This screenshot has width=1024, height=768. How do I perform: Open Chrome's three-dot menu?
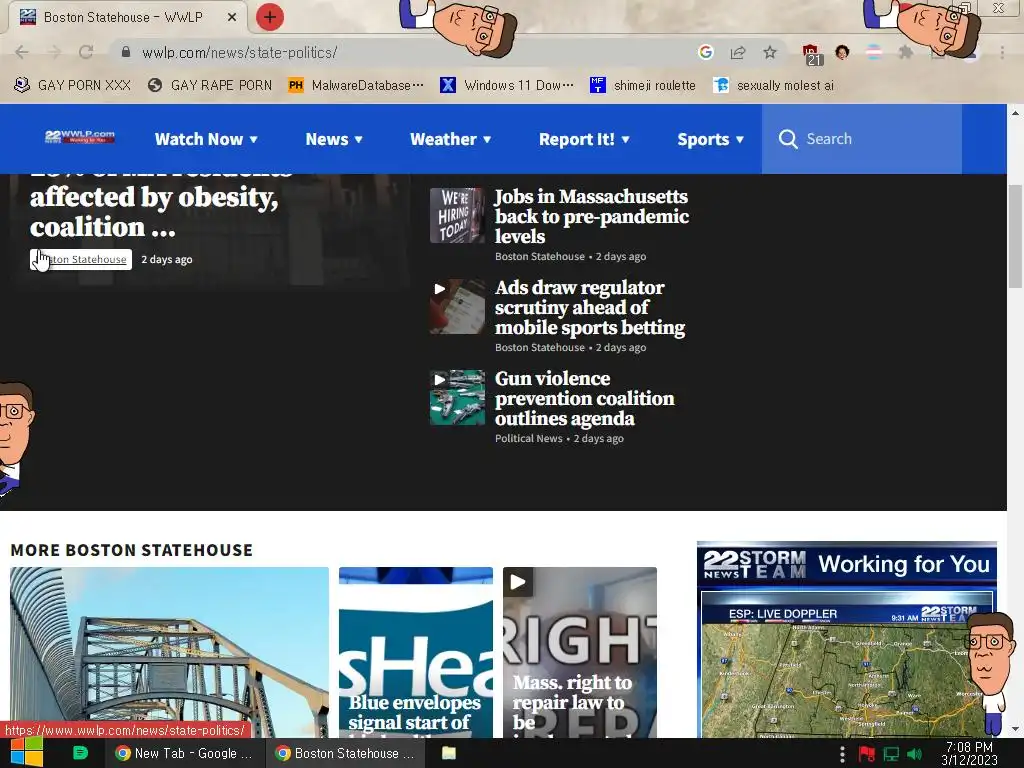pos(1002,52)
